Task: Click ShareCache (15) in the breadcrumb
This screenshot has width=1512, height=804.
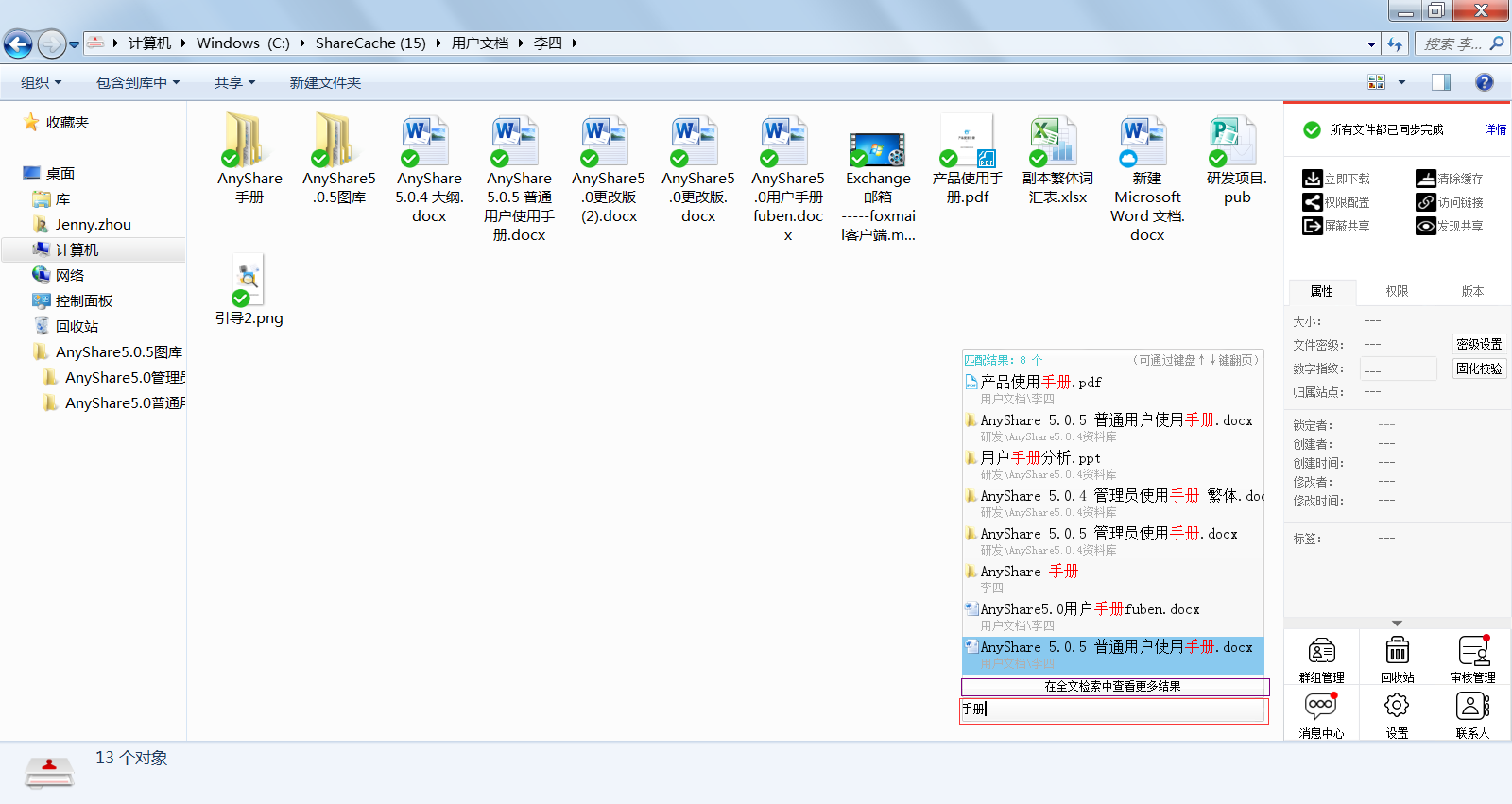Action: (370, 43)
